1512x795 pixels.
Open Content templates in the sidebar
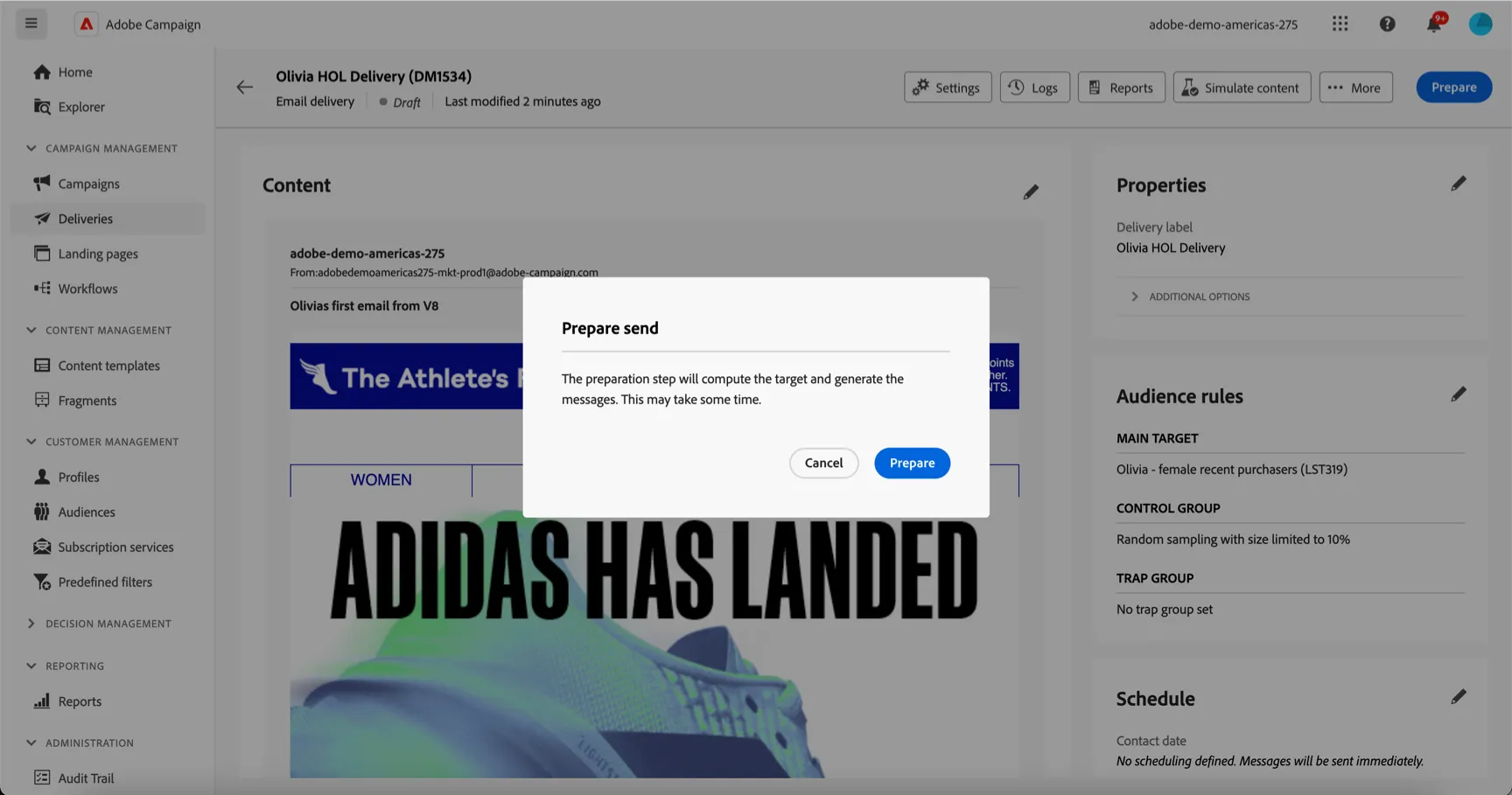tap(108, 366)
